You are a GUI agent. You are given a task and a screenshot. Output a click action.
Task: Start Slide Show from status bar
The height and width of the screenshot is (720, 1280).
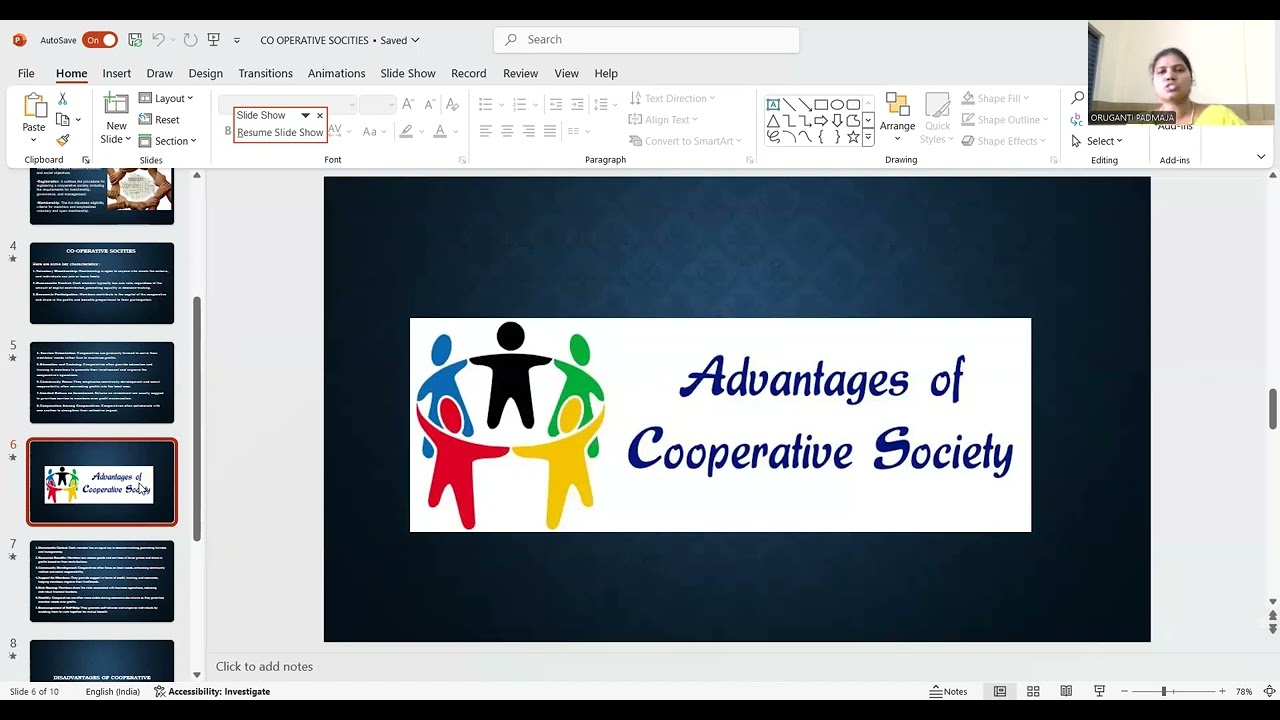[1099, 691]
